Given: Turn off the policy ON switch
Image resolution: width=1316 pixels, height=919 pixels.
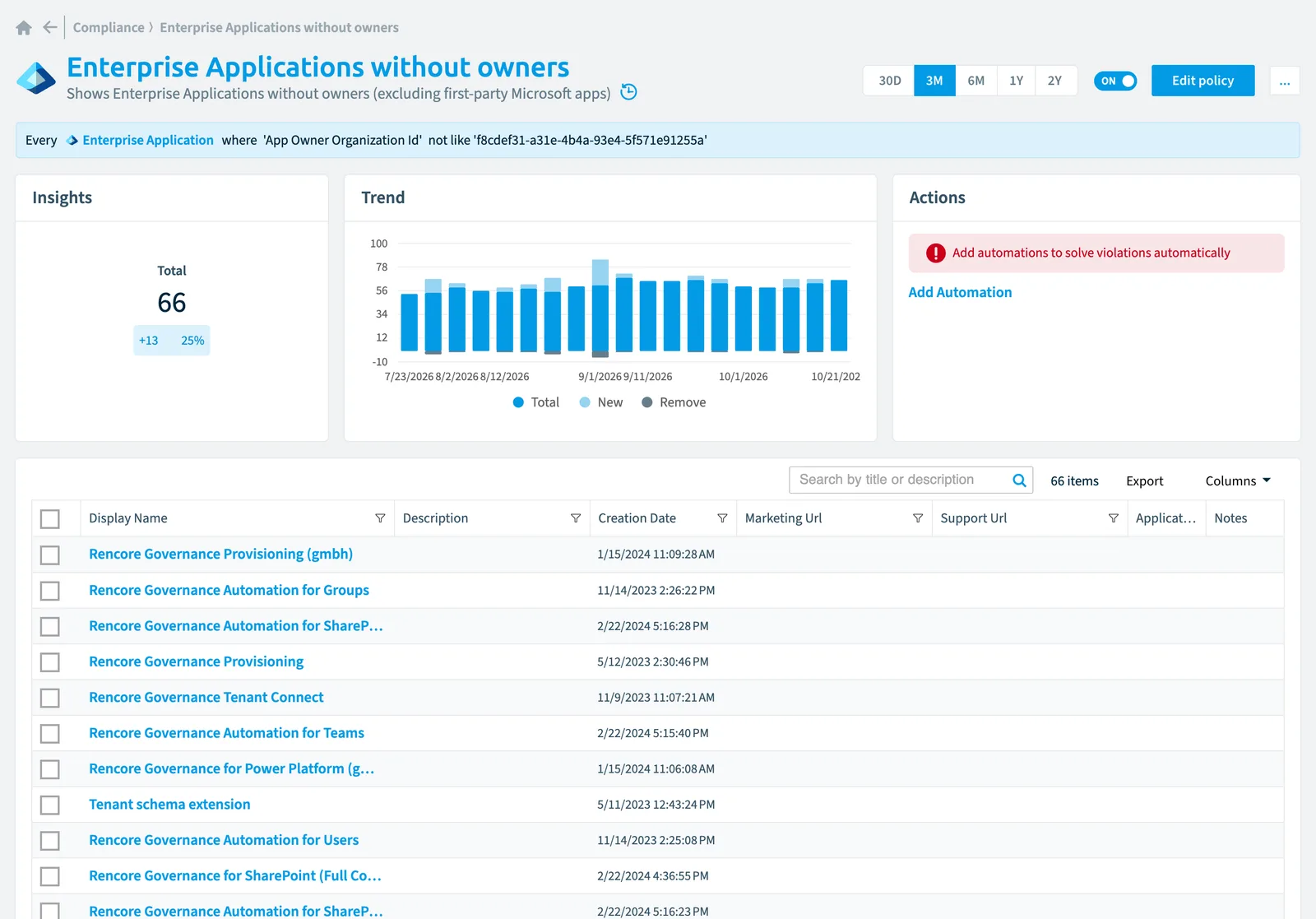Looking at the screenshot, I should (1115, 81).
